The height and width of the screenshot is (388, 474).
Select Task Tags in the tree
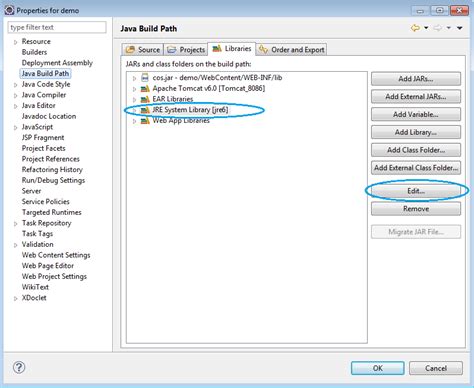(x=37, y=234)
